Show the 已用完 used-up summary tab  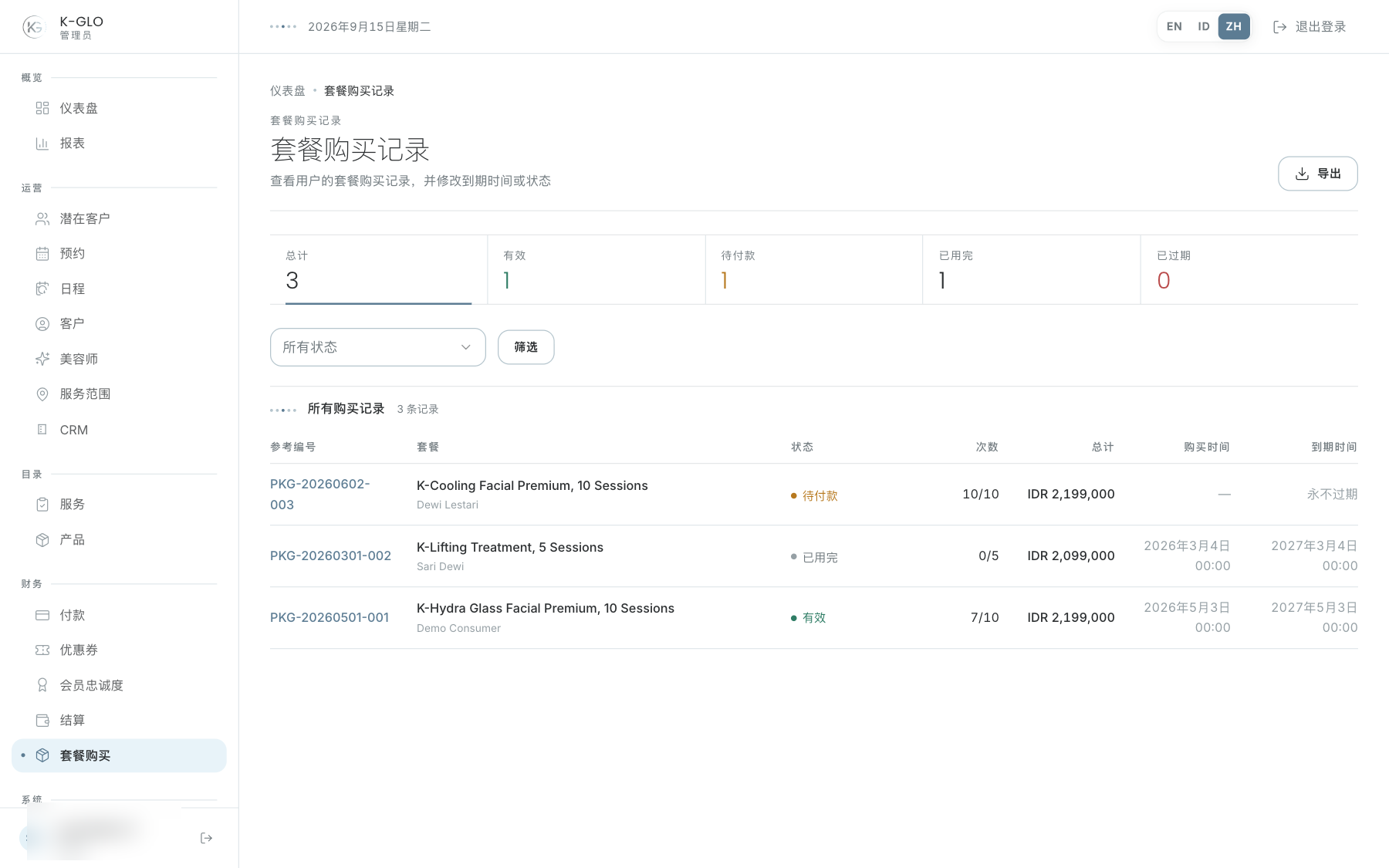1032,270
